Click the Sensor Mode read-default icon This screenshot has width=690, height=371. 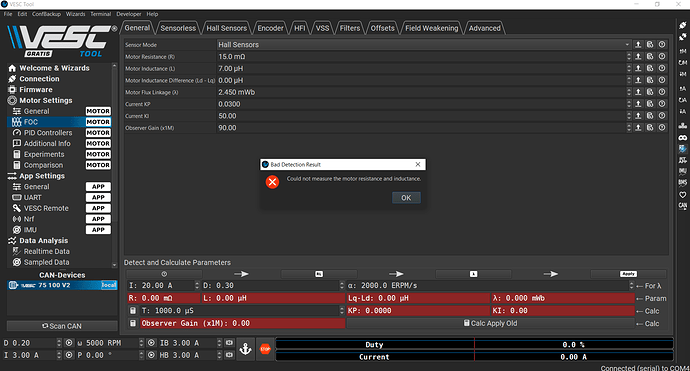pos(650,44)
